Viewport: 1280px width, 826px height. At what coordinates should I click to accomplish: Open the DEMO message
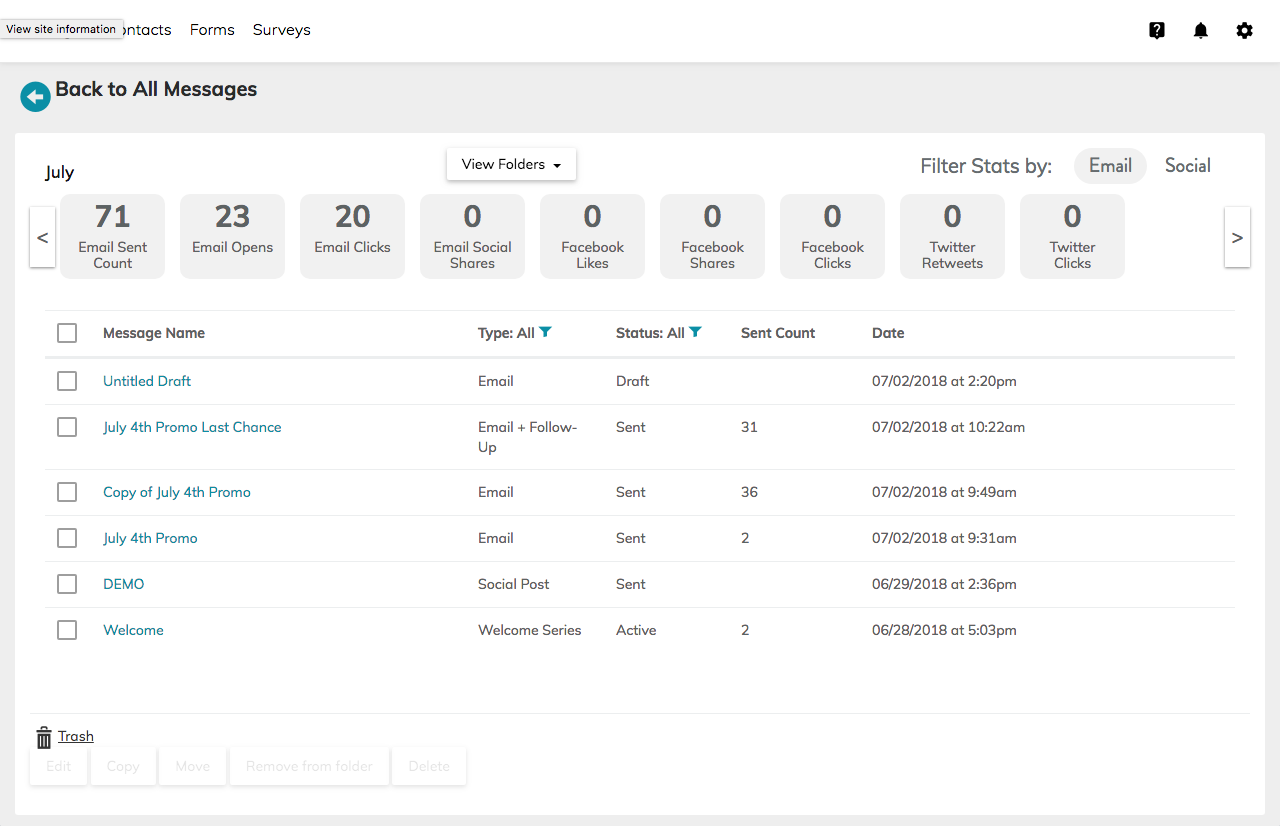coord(124,584)
